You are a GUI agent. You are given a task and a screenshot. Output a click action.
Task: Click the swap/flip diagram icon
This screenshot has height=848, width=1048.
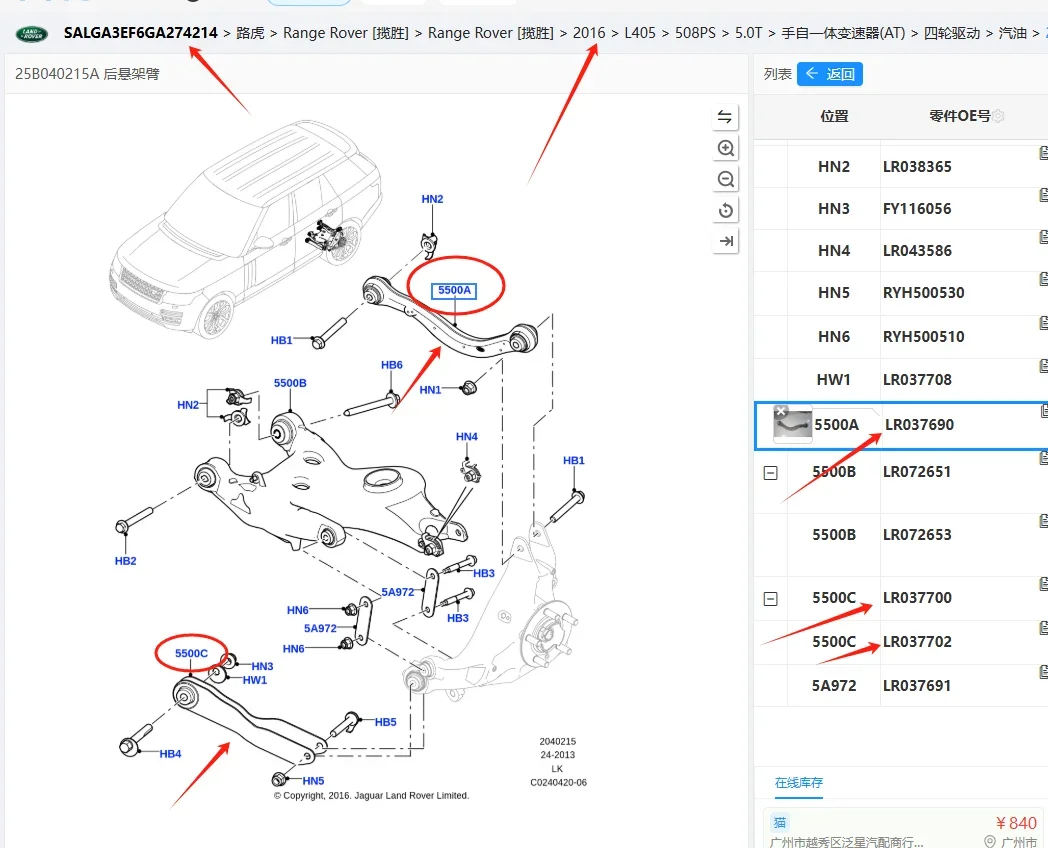(725, 117)
